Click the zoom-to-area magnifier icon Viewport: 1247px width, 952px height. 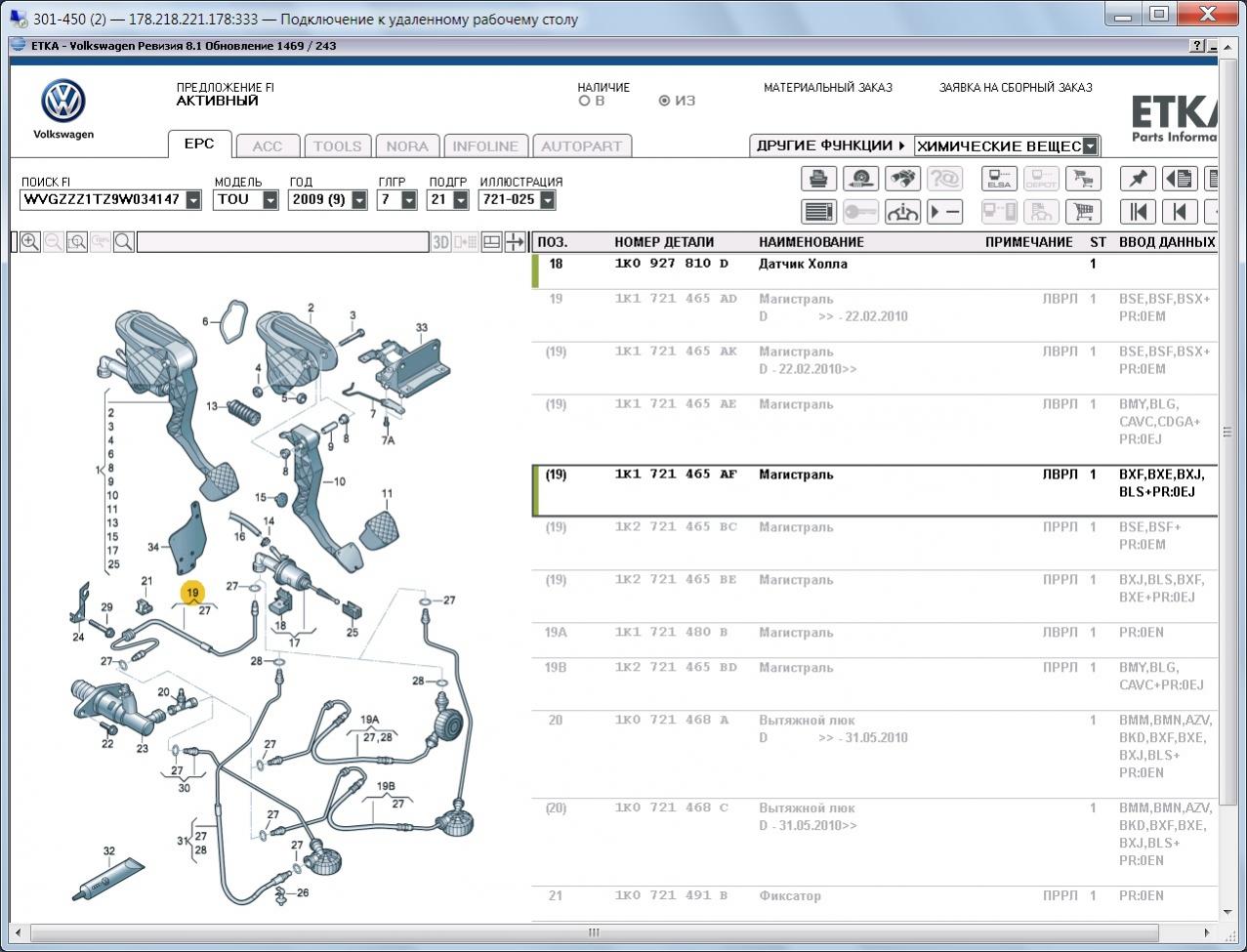click(x=77, y=242)
